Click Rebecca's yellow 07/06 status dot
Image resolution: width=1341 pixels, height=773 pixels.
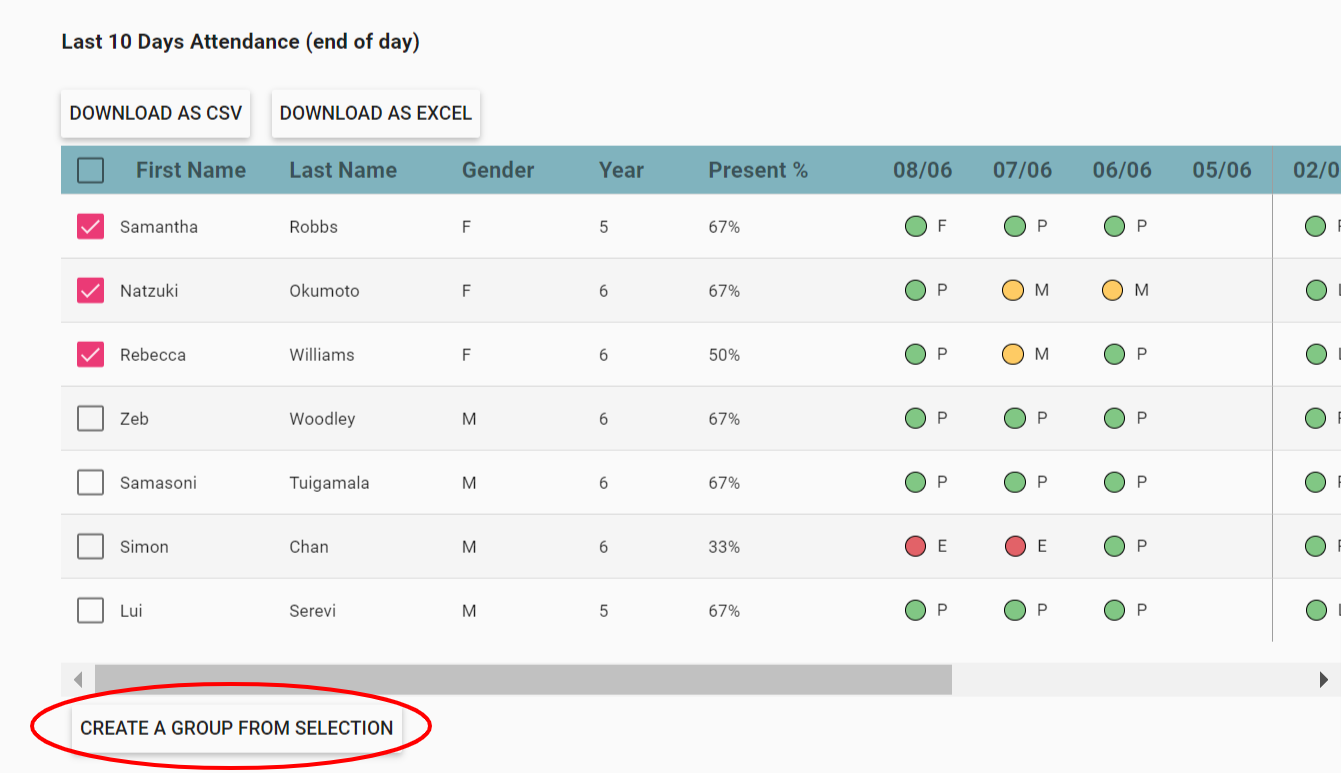click(x=1013, y=354)
